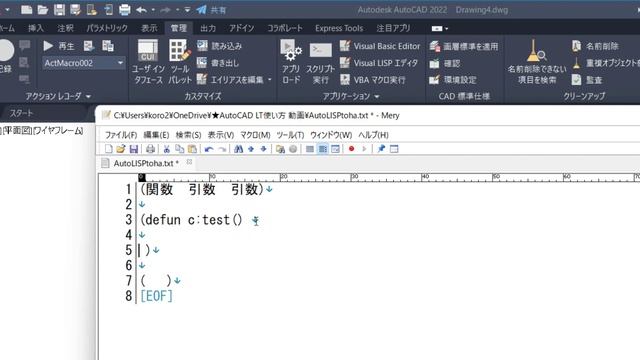
Task: Click アプリ ロード load application icon
Action: click(291, 61)
